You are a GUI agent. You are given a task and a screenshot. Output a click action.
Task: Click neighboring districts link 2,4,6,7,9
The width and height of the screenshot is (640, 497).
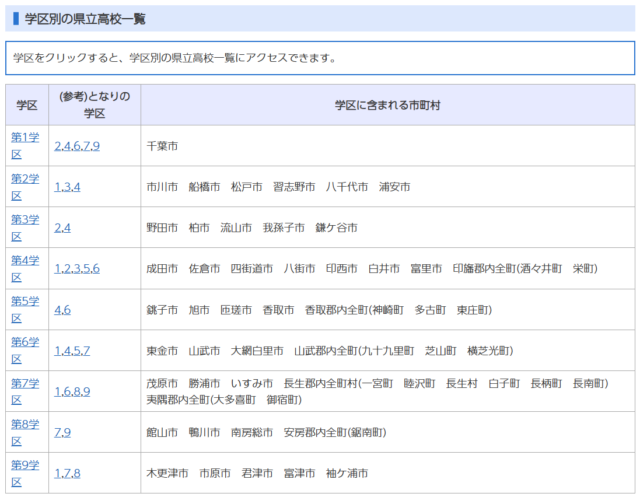pos(77,146)
